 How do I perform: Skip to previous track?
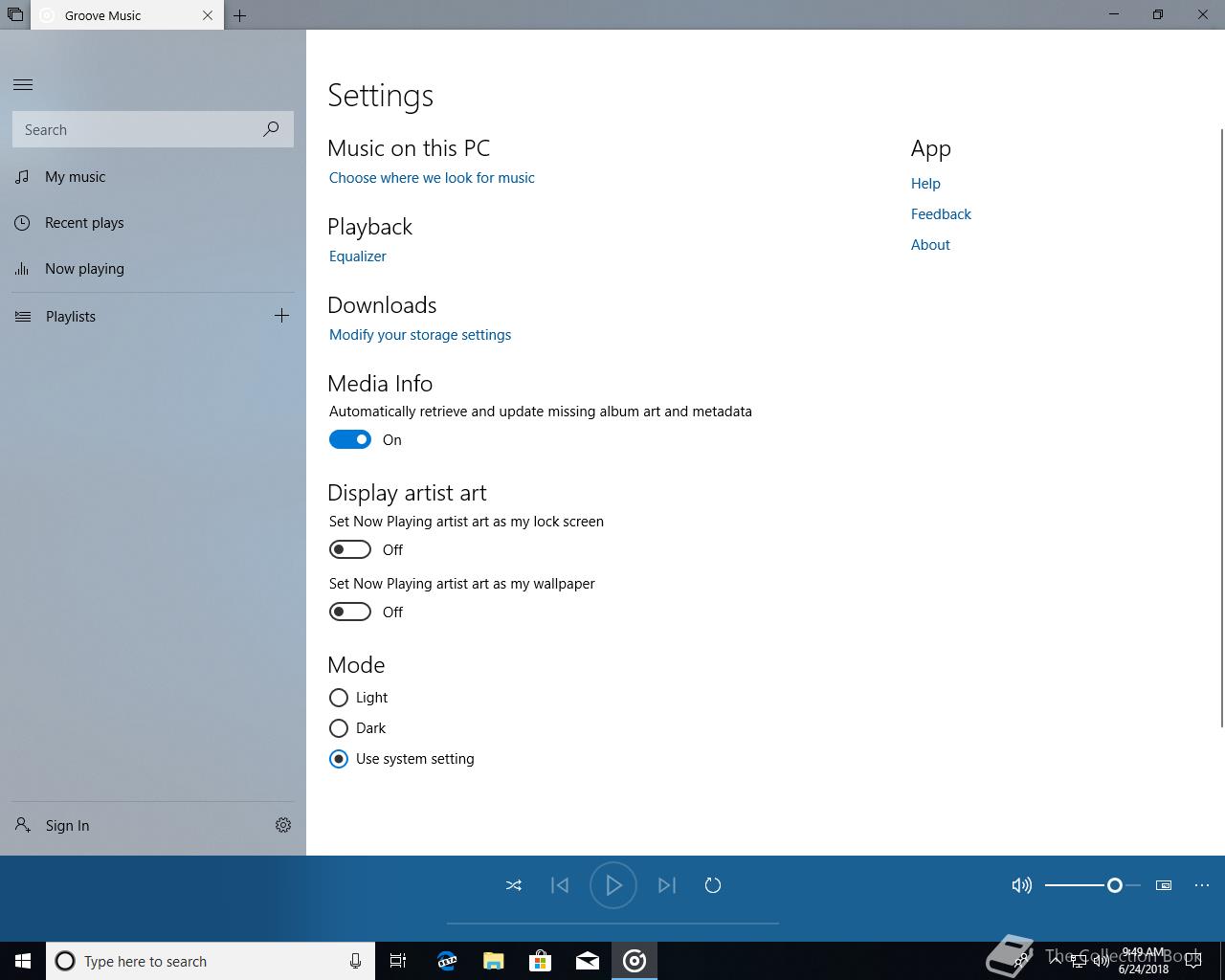[560, 885]
